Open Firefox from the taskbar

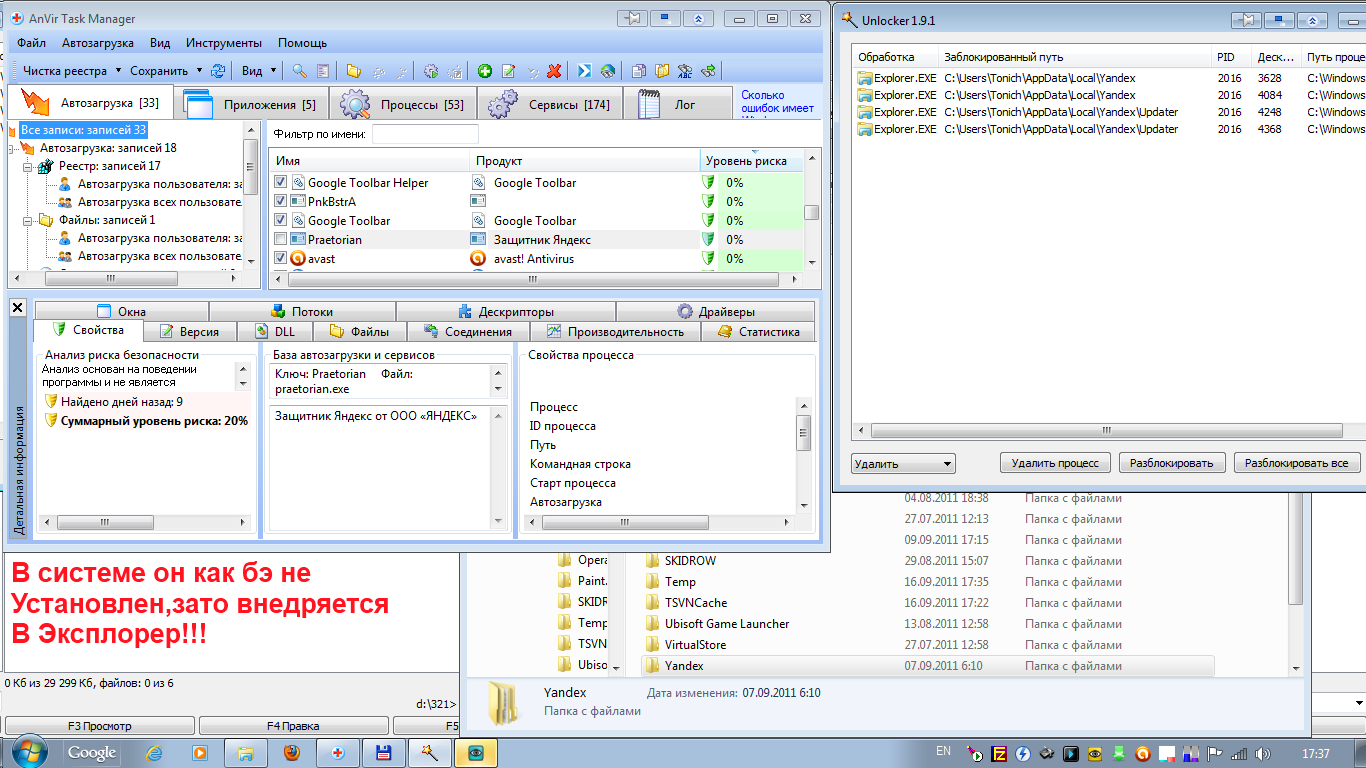(x=291, y=753)
